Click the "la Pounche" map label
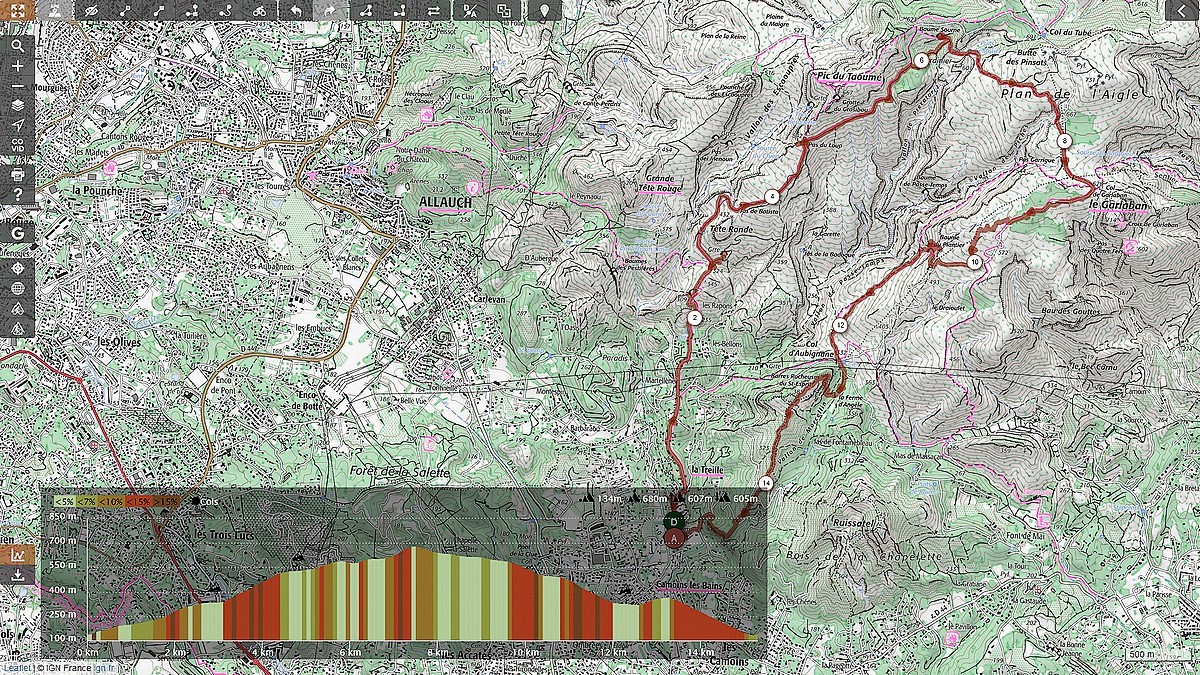1200x675 pixels. 95,188
